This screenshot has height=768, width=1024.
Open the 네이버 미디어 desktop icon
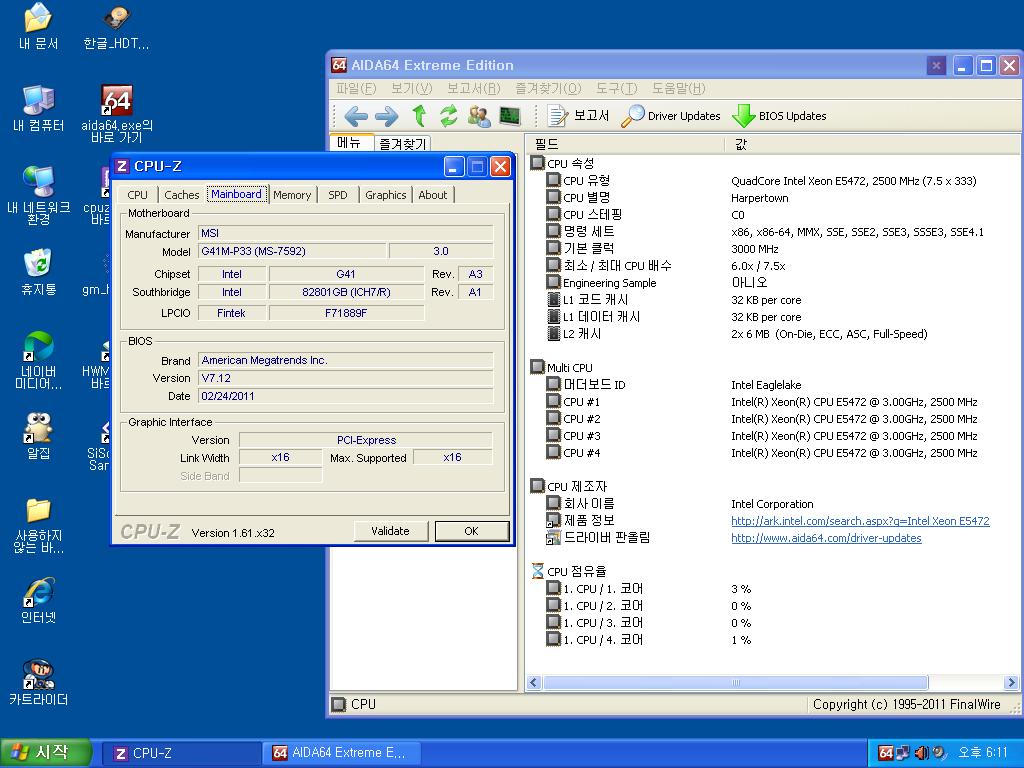[39, 360]
